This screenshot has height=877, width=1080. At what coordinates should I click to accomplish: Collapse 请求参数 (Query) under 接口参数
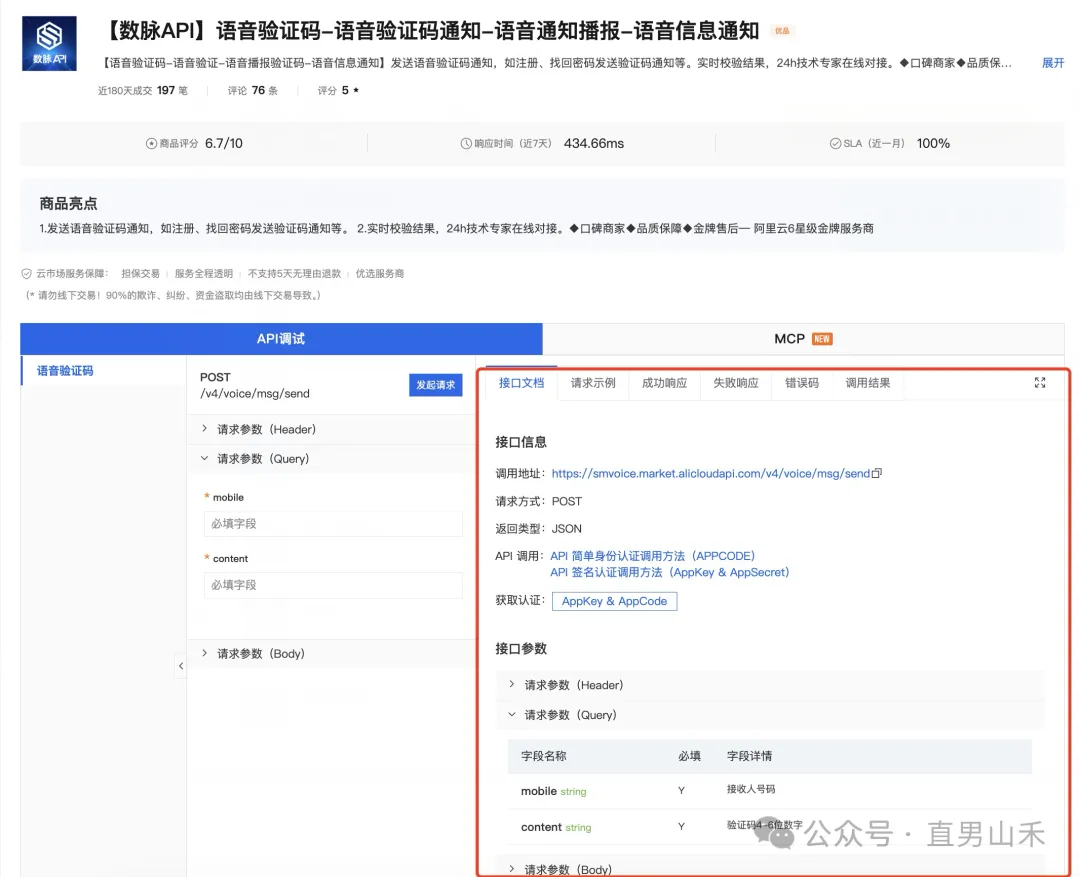[x=769, y=715]
